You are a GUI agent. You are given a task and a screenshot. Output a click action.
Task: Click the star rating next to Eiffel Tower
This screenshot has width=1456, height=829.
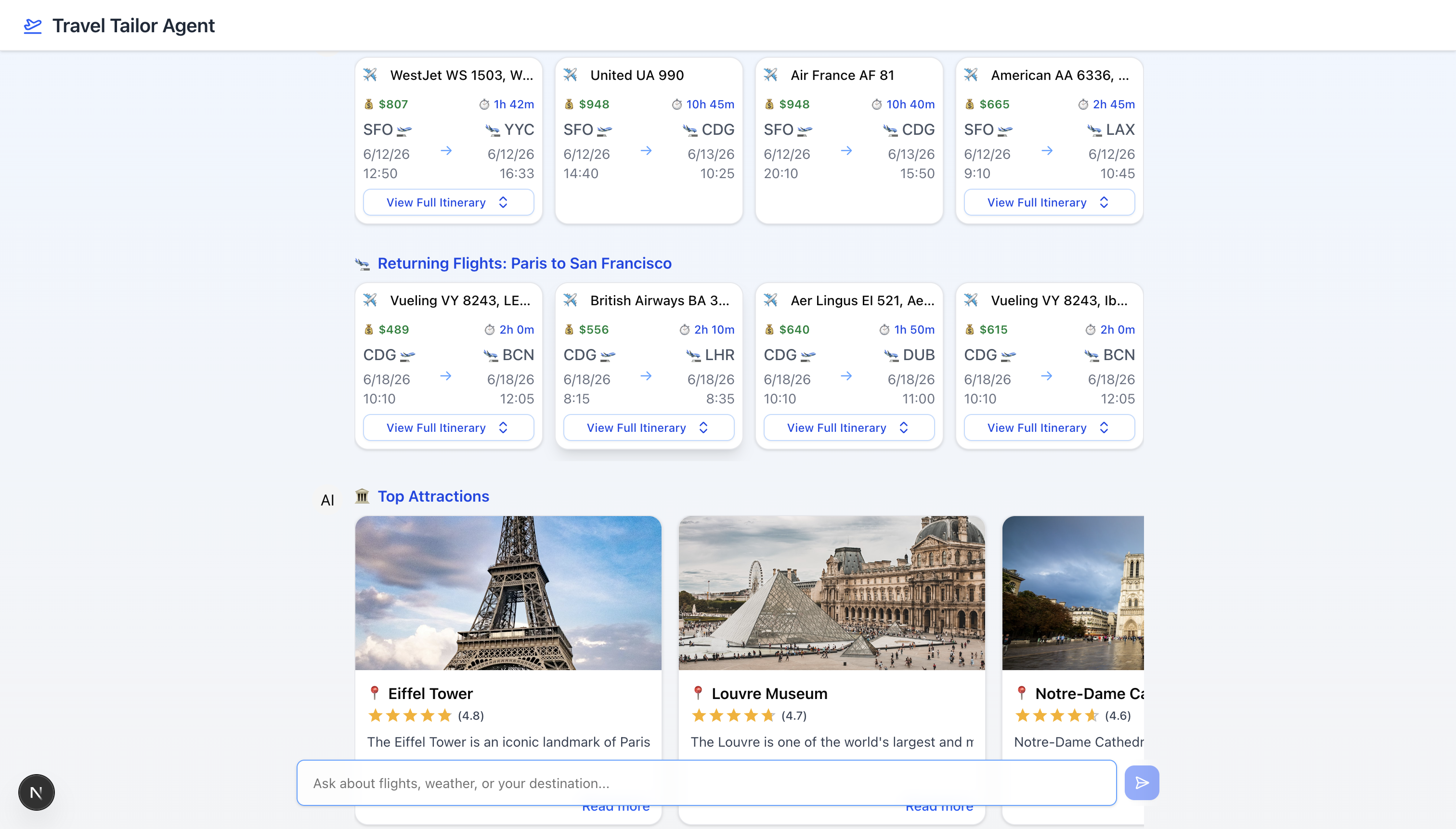click(411, 716)
